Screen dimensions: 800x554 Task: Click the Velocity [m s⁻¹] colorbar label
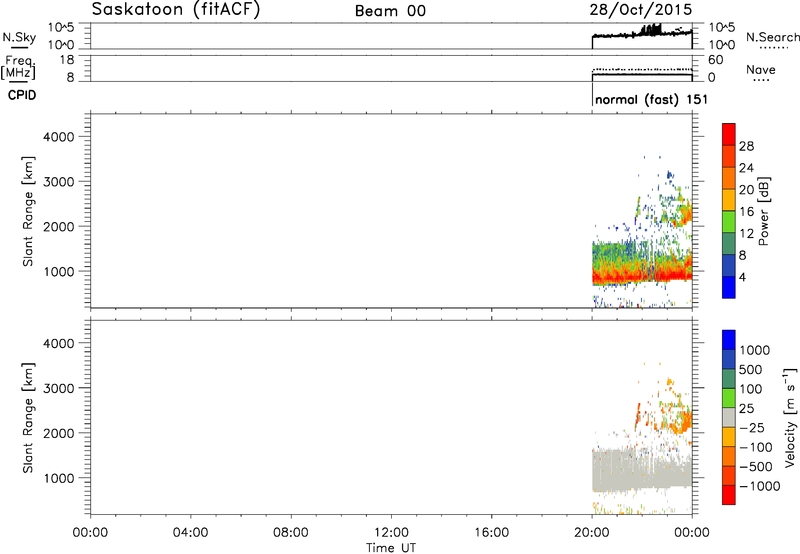[x=790, y=417]
